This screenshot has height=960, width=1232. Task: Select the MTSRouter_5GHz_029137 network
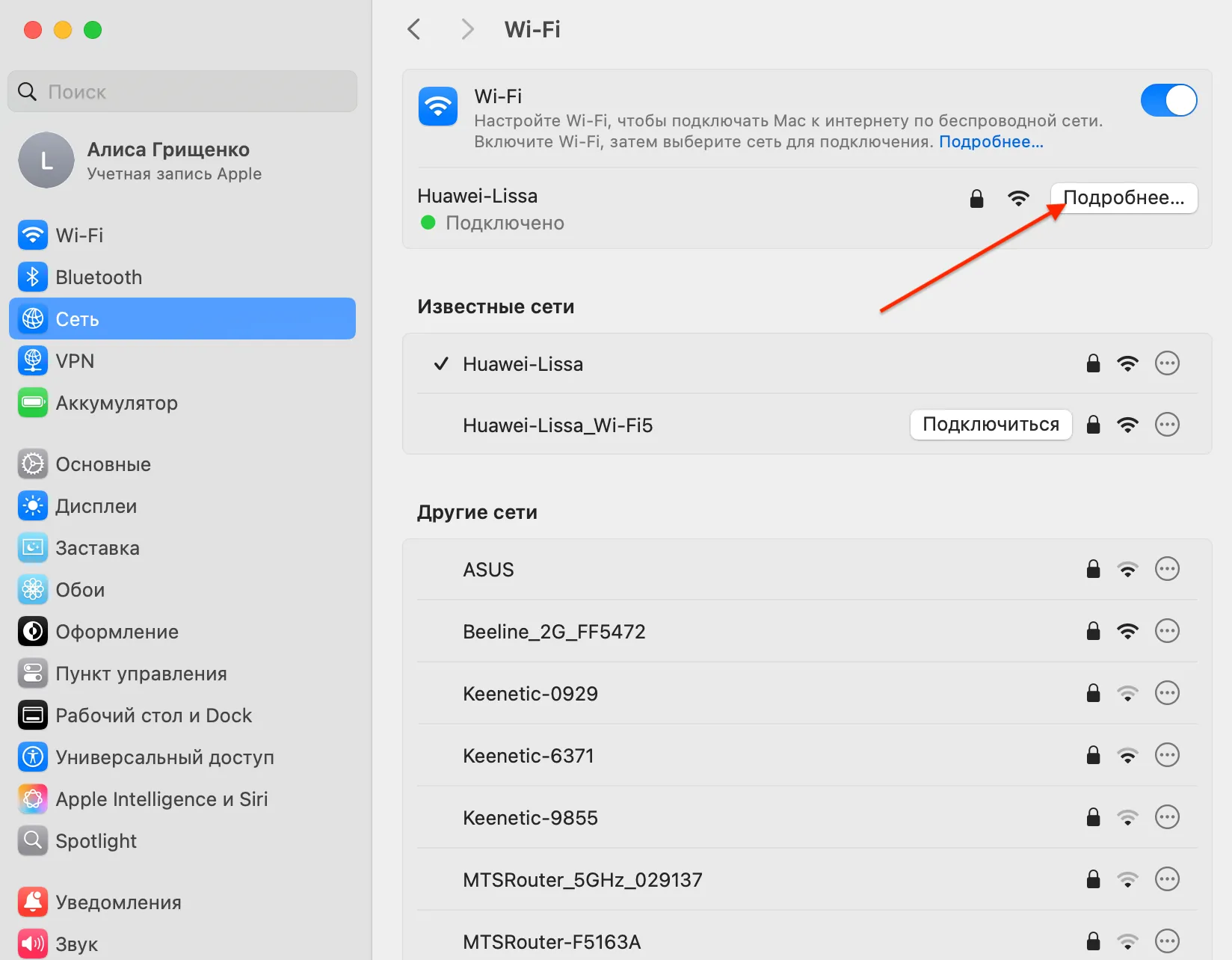(x=807, y=880)
